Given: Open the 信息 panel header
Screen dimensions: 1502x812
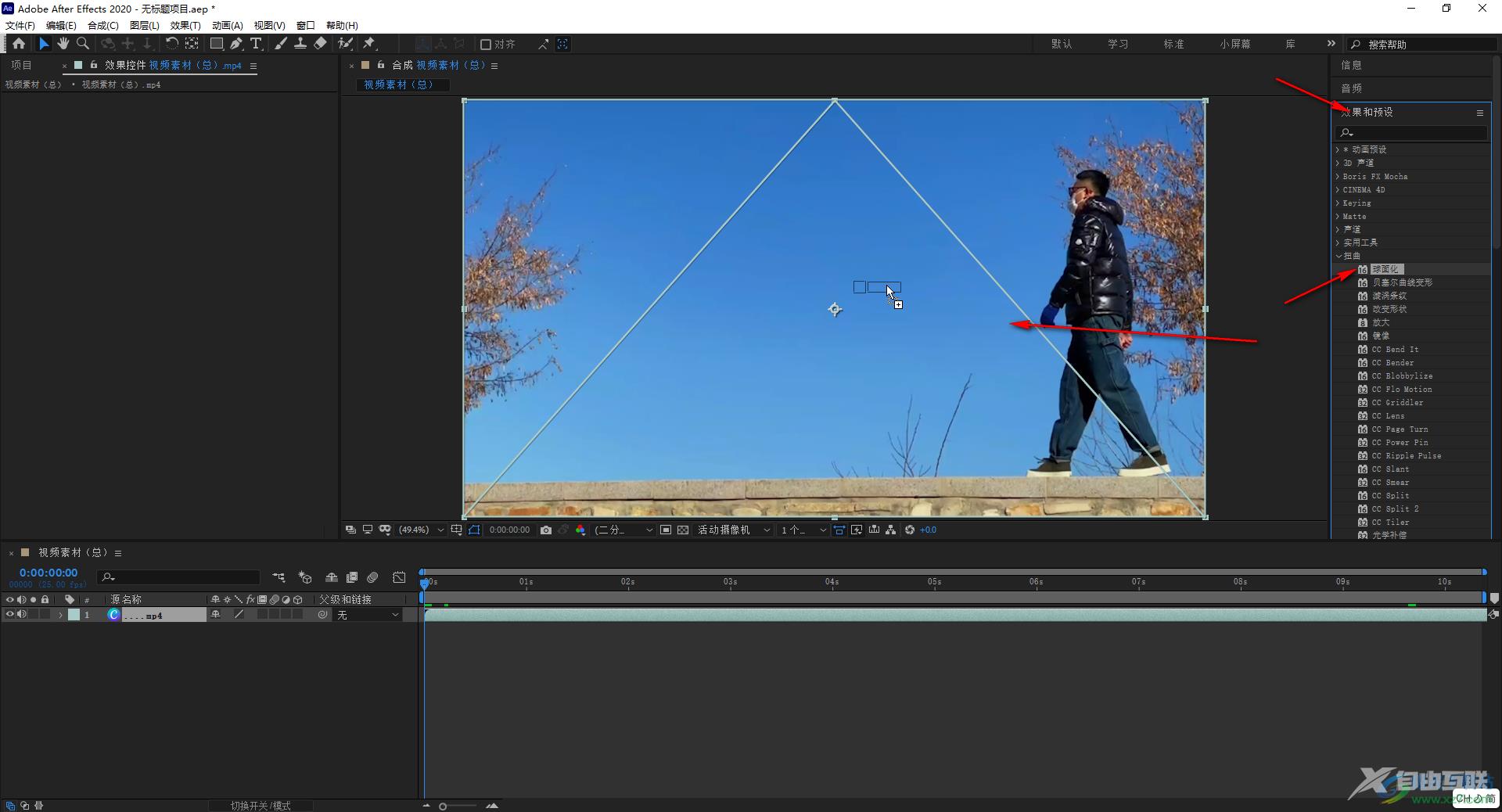Looking at the screenshot, I should (x=1351, y=65).
